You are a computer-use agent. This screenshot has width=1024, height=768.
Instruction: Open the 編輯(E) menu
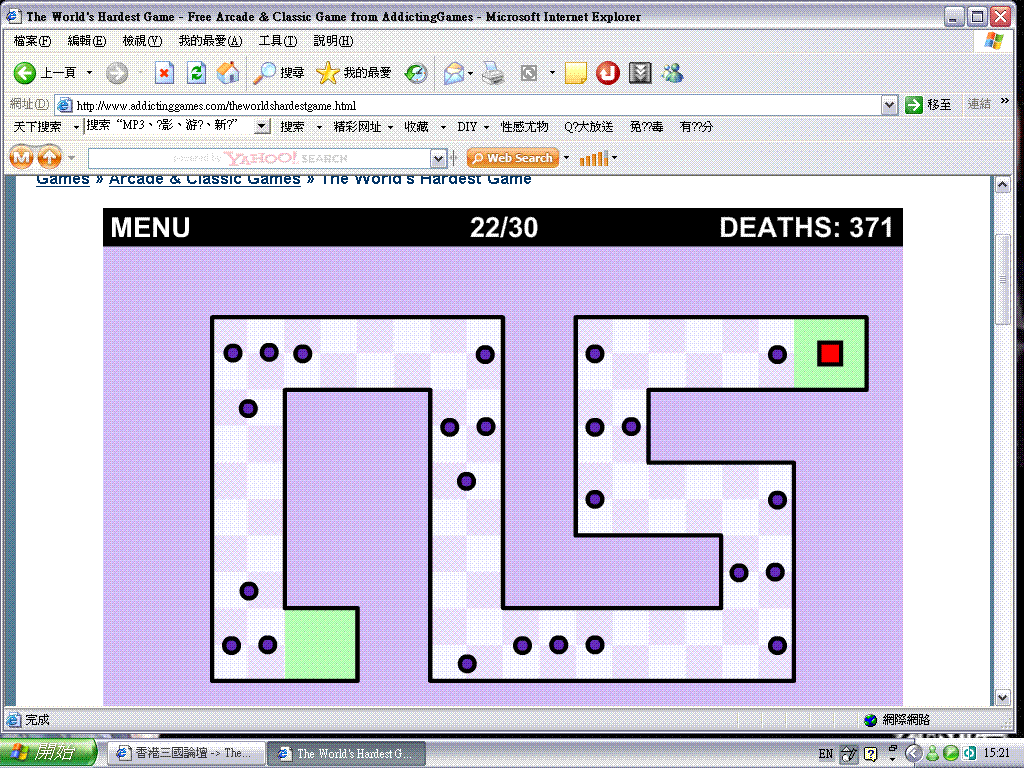click(87, 41)
